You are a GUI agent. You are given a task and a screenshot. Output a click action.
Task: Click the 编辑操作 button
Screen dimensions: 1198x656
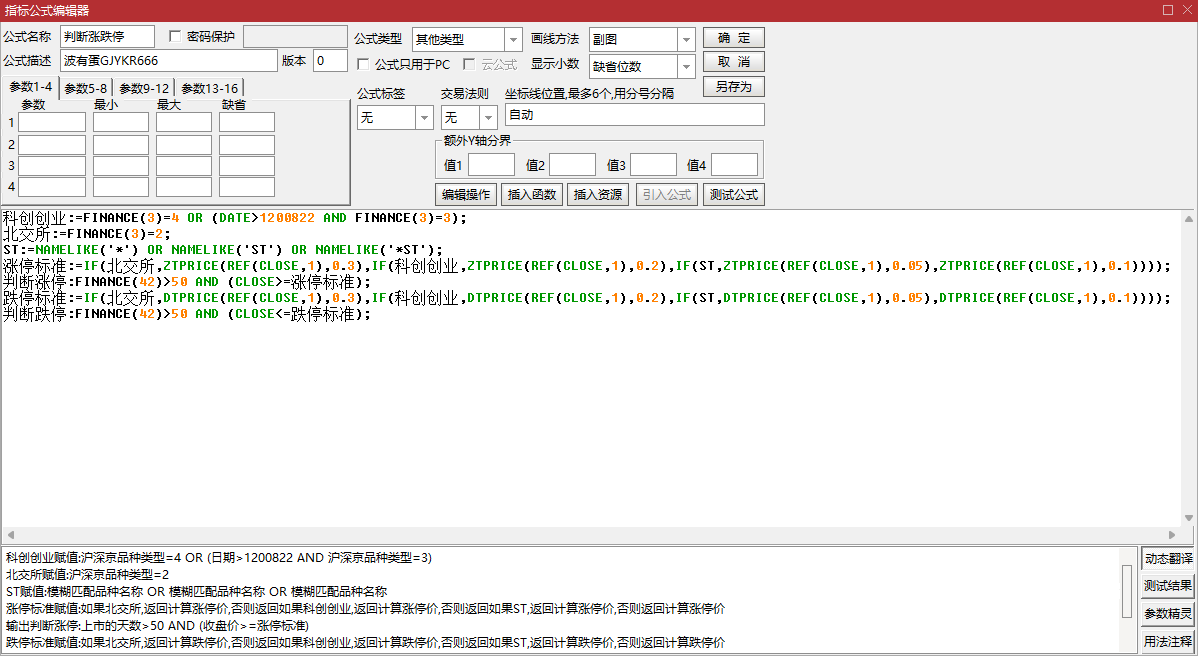click(466, 195)
